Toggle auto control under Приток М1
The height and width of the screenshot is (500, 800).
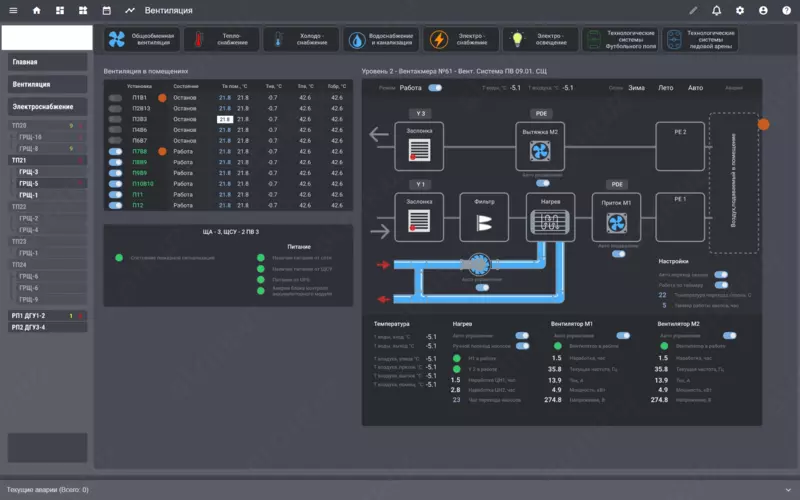coord(618,254)
